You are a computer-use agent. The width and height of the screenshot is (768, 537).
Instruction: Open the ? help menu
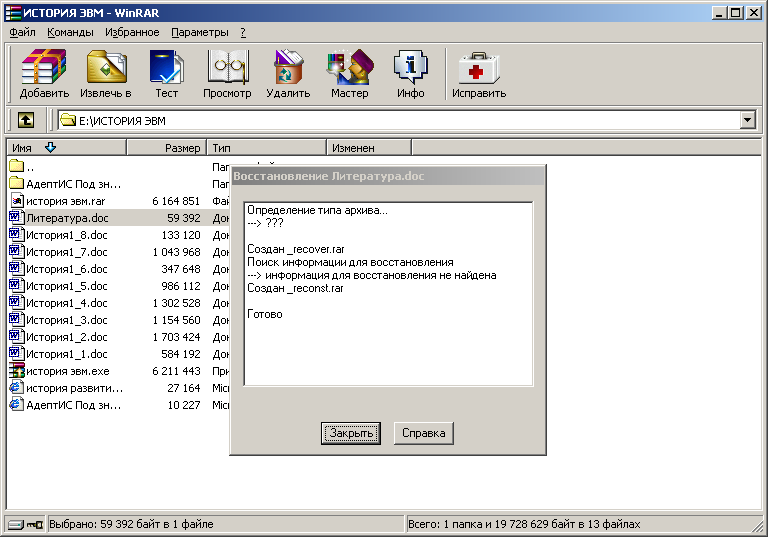point(243,32)
